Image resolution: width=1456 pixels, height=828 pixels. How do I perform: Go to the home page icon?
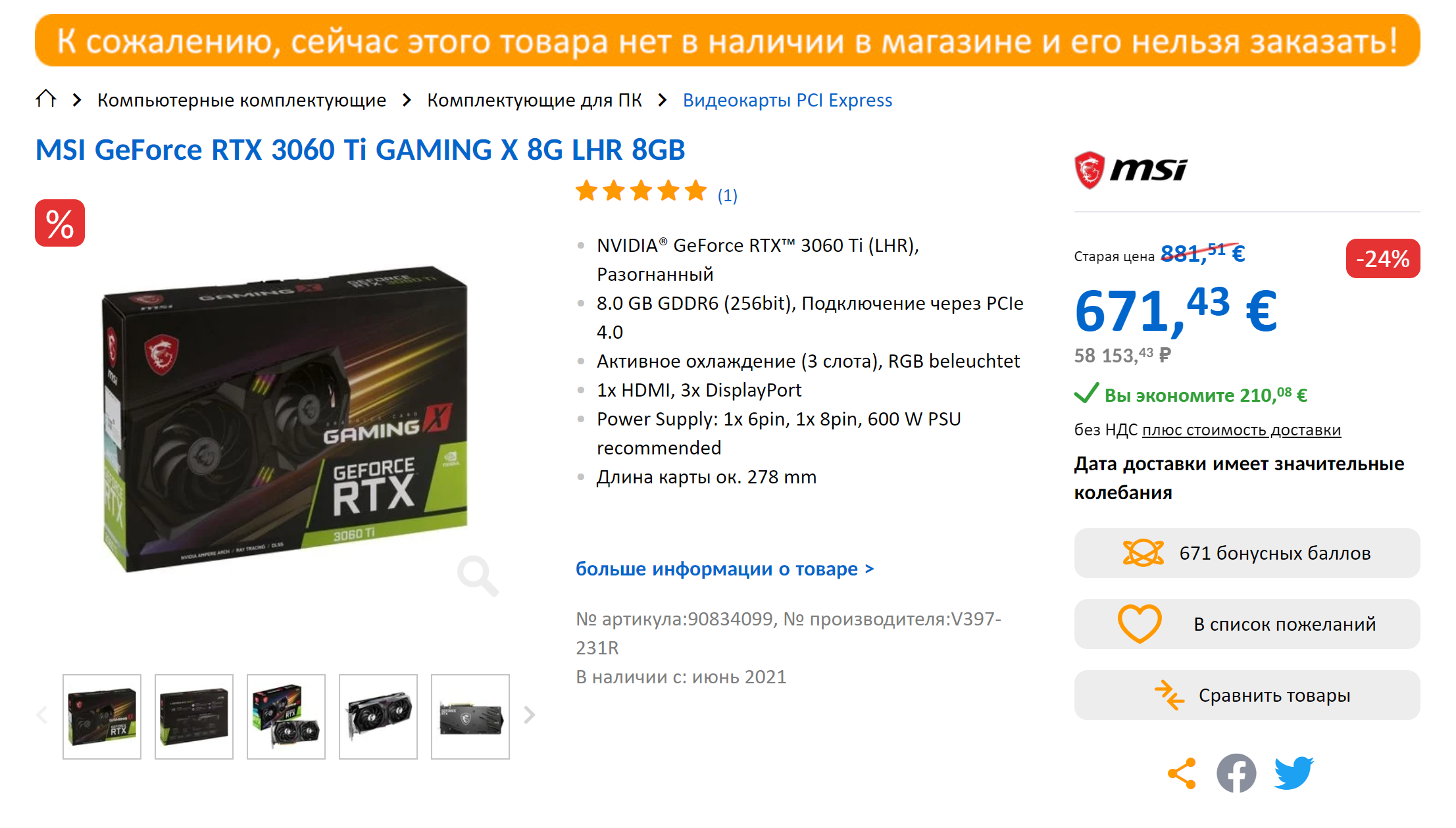[x=46, y=99]
